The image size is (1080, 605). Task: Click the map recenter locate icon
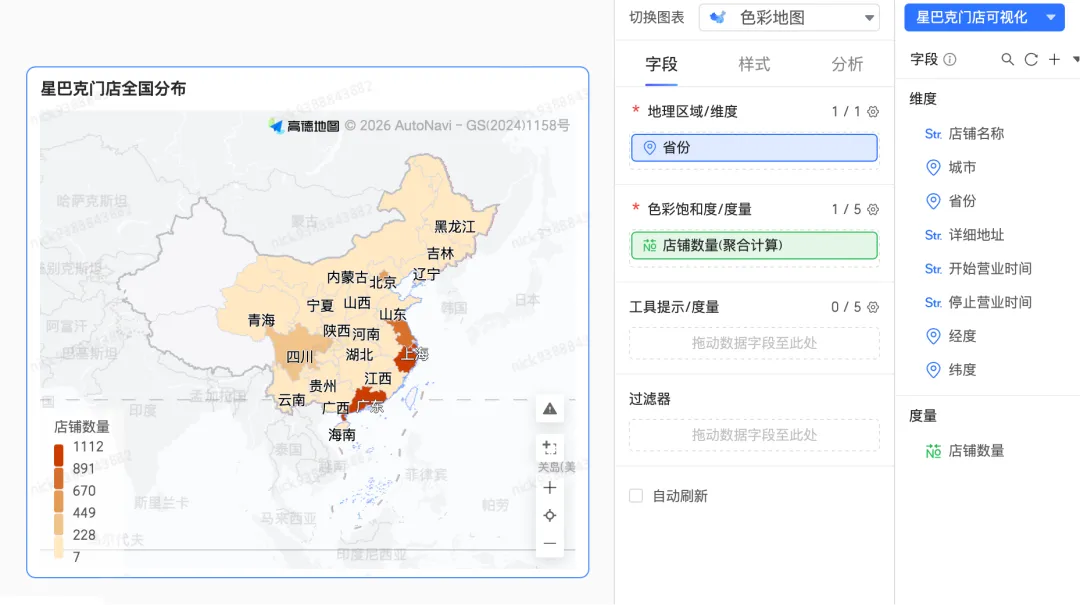550,515
